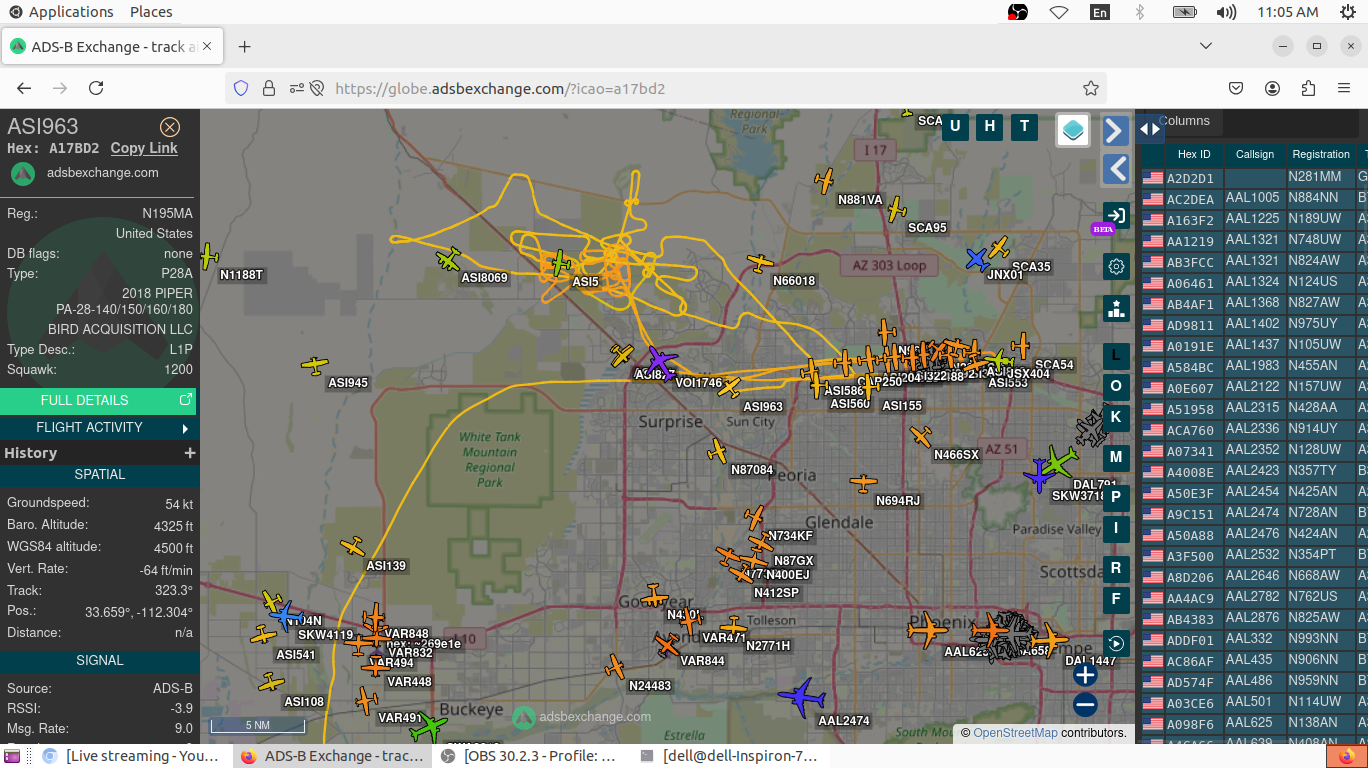
Task: Select the ASI139 aircraft icon
Action: point(352,546)
